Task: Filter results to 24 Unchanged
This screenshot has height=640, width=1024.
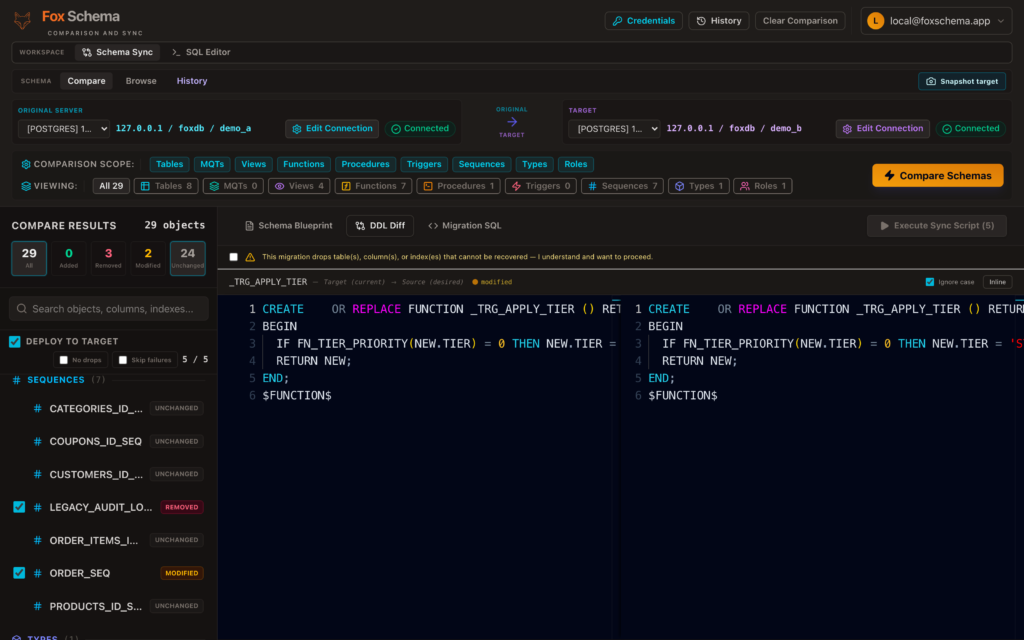Action: [x=187, y=258]
